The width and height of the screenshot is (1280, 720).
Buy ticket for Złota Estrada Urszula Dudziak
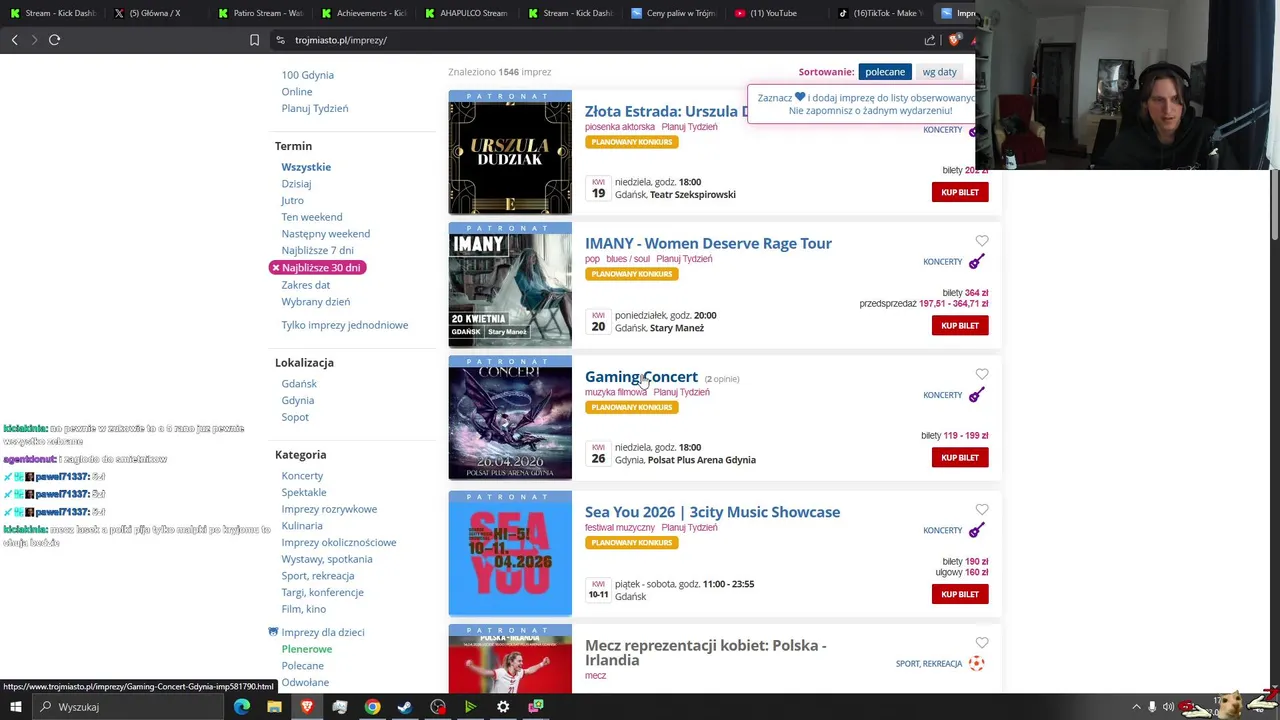(x=960, y=192)
